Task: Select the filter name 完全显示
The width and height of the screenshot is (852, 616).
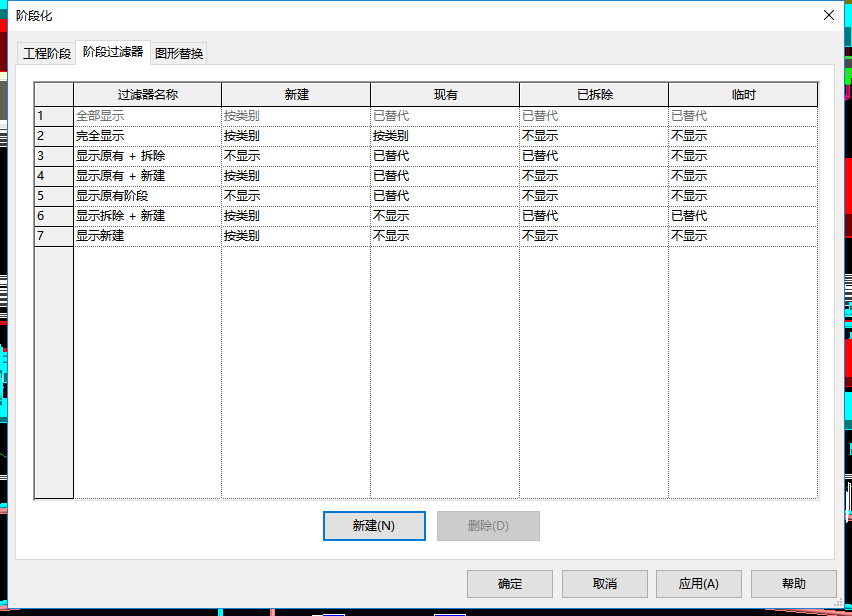Action: tap(147, 136)
